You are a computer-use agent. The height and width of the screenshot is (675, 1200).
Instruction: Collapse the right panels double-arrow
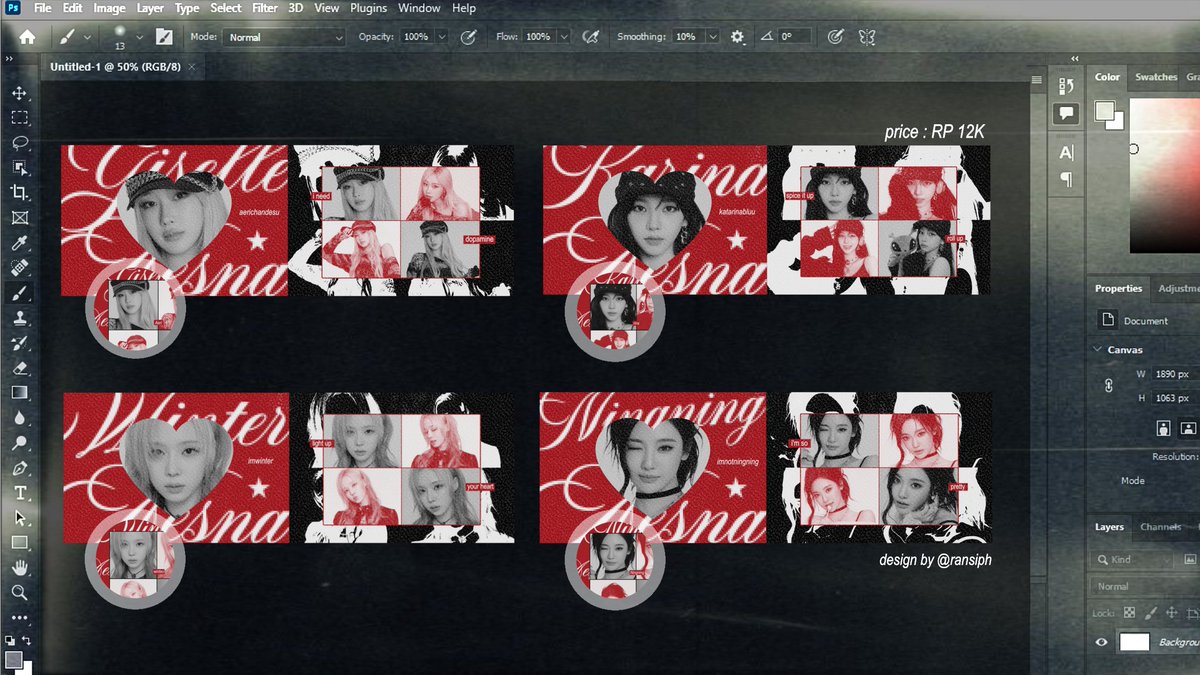pyautogui.click(x=1075, y=59)
